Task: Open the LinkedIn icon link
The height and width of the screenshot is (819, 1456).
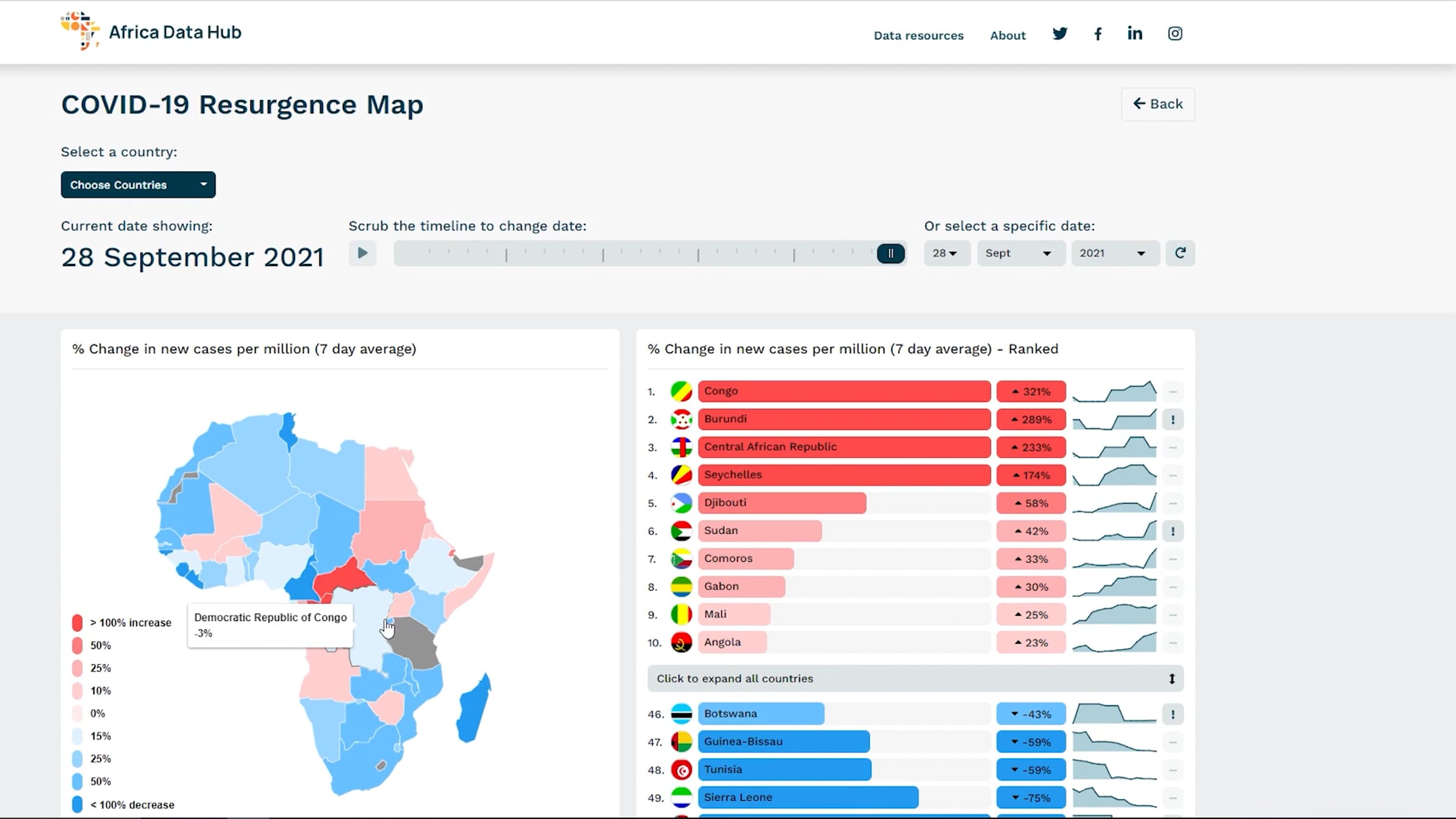Action: 1134,33
